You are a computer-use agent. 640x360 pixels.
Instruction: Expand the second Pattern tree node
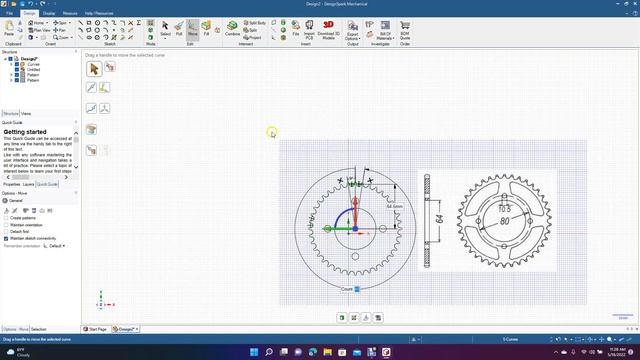tap(11, 80)
